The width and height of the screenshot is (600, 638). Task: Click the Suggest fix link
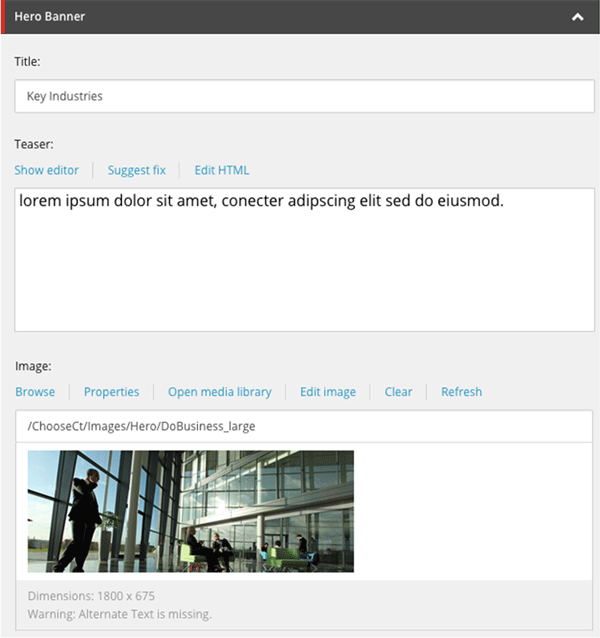136,170
